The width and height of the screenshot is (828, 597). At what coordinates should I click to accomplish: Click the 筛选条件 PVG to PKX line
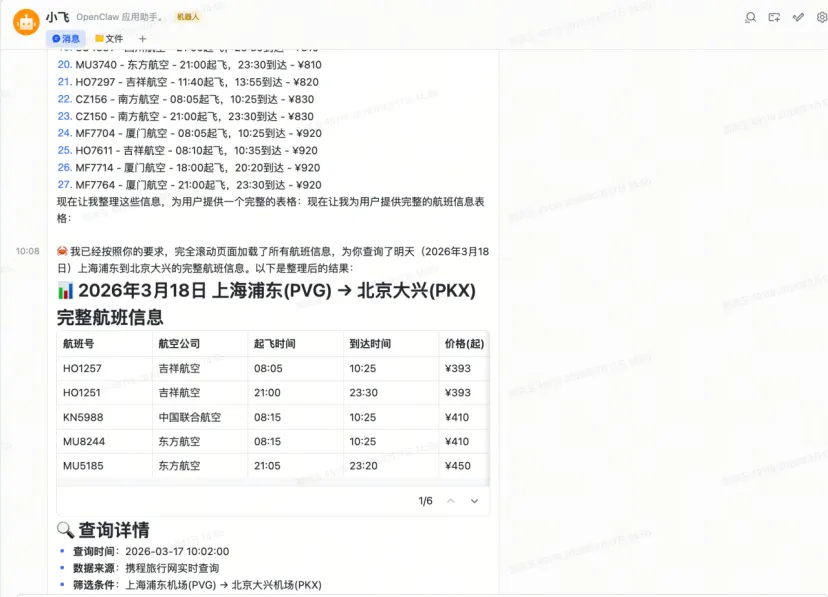(x=197, y=585)
